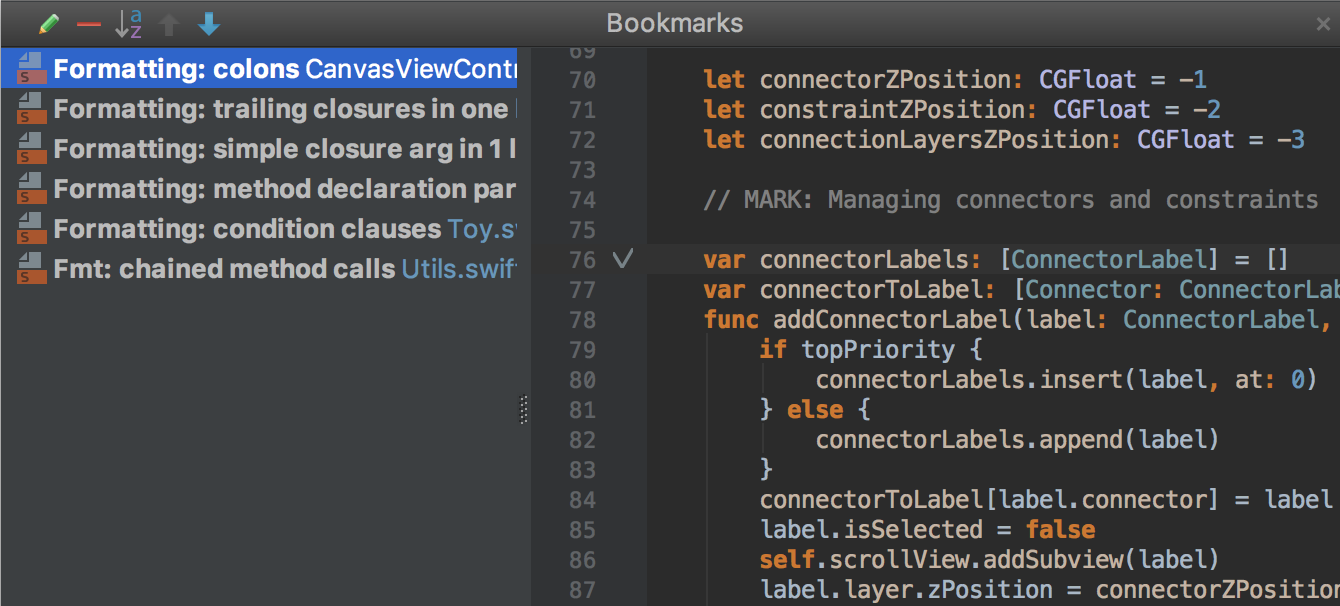Click the blue move down arrow
The image size is (1340, 606).
[x=209, y=24]
